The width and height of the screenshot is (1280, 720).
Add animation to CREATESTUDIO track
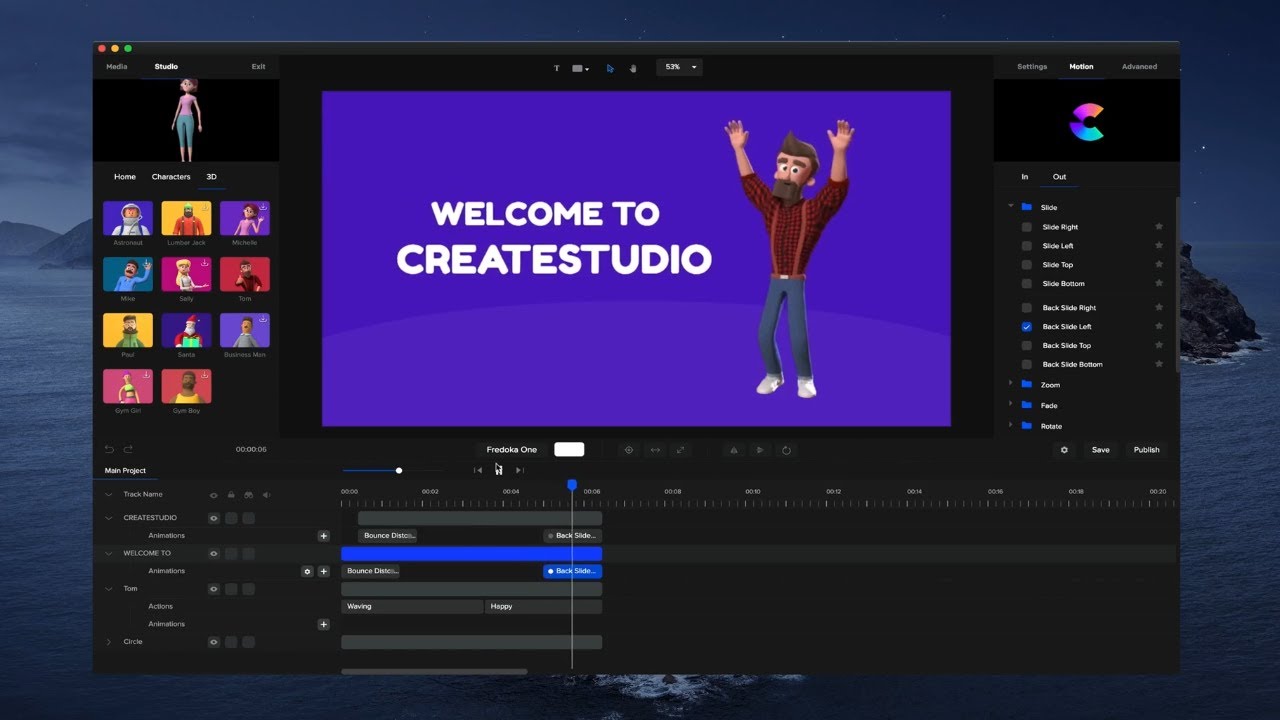[323, 536]
